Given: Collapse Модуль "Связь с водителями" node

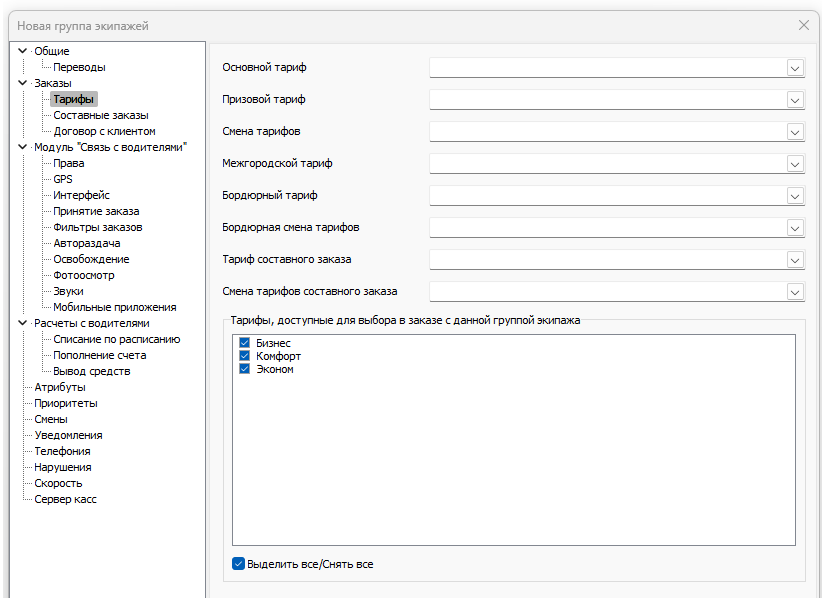Looking at the screenshot, I should [x=22, y=147].
